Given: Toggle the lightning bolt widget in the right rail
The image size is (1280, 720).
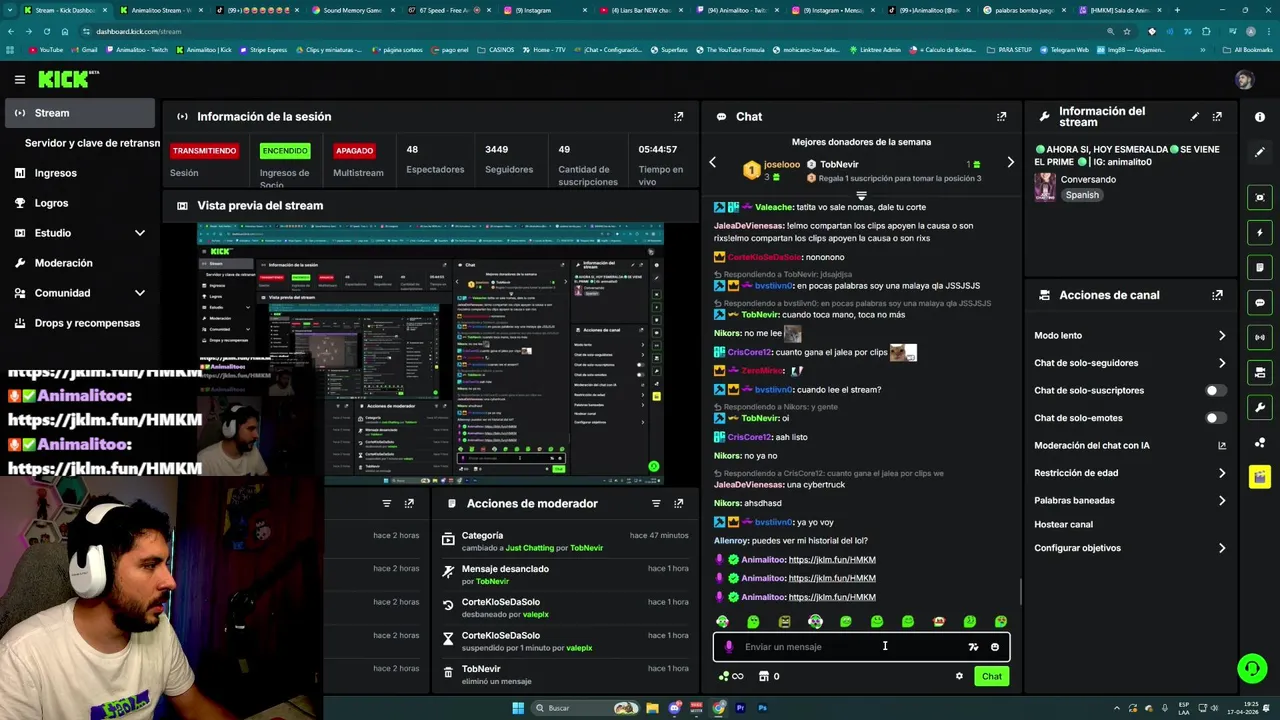Looking at the screenshot, I should click(x=1260, y=232).
